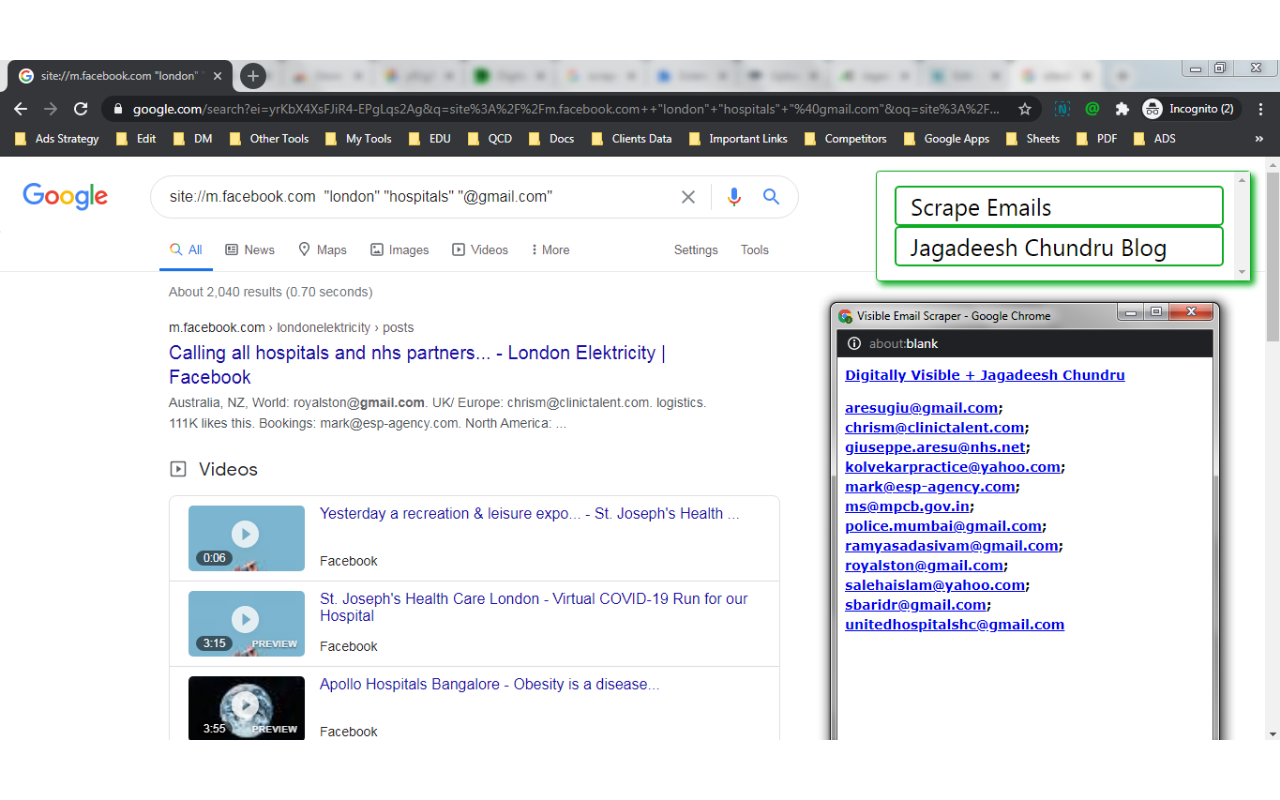
Task: Go to Google homepage via logo
Action: (x=65, y=196)
